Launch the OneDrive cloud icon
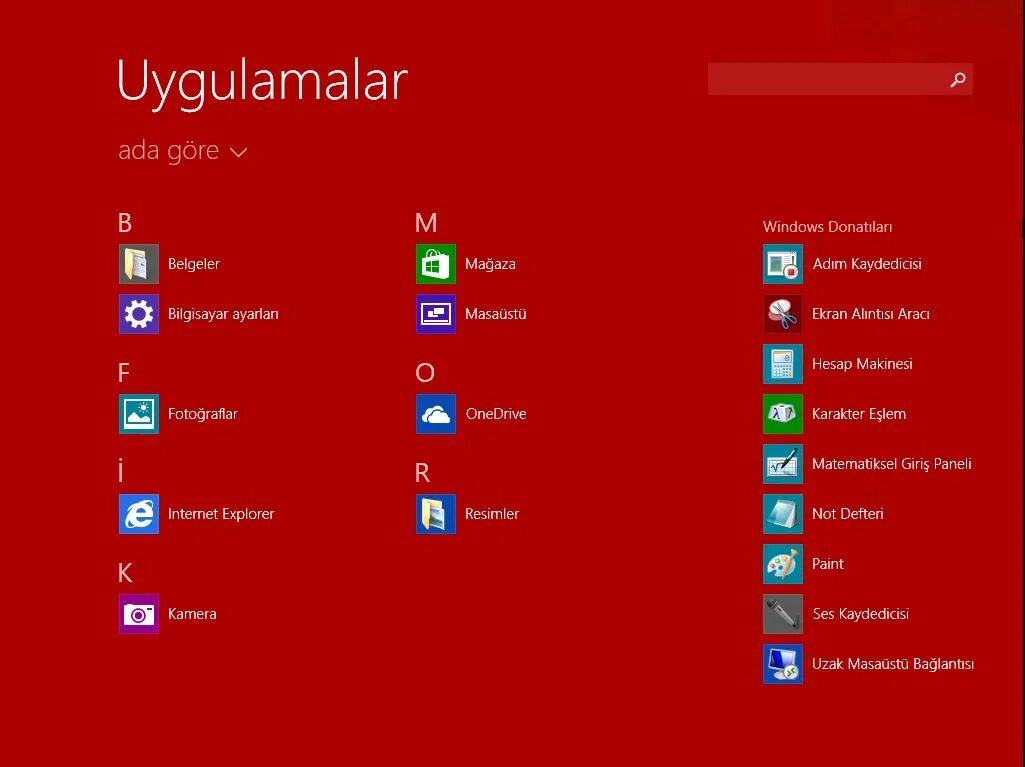Image resolution: width=1025 pixels, height=767 pixels. (x=436, y=414)
